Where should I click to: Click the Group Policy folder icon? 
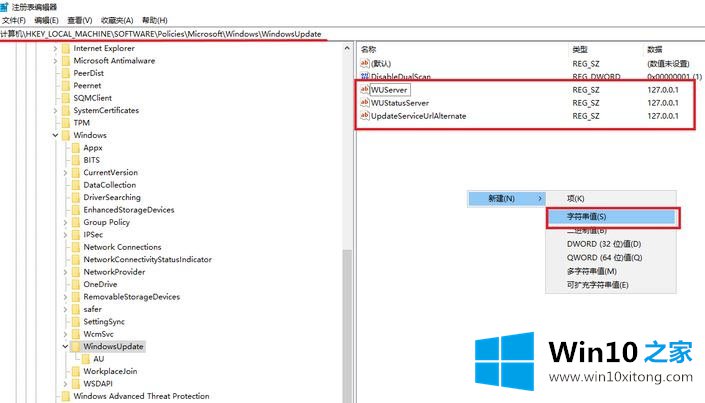[76, 222]
